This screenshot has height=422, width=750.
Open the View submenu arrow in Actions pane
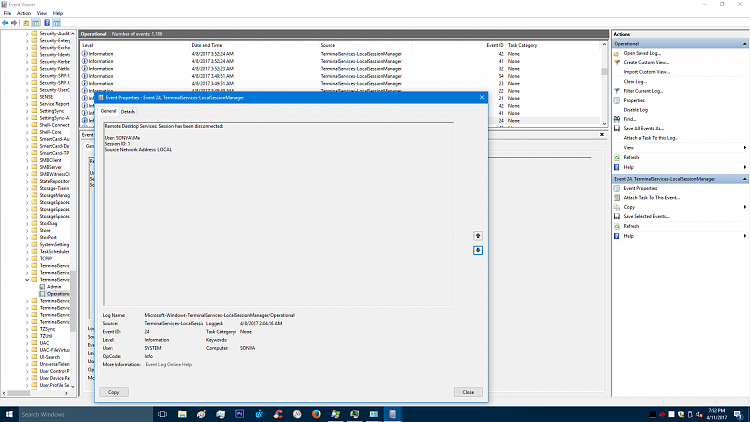745,148
